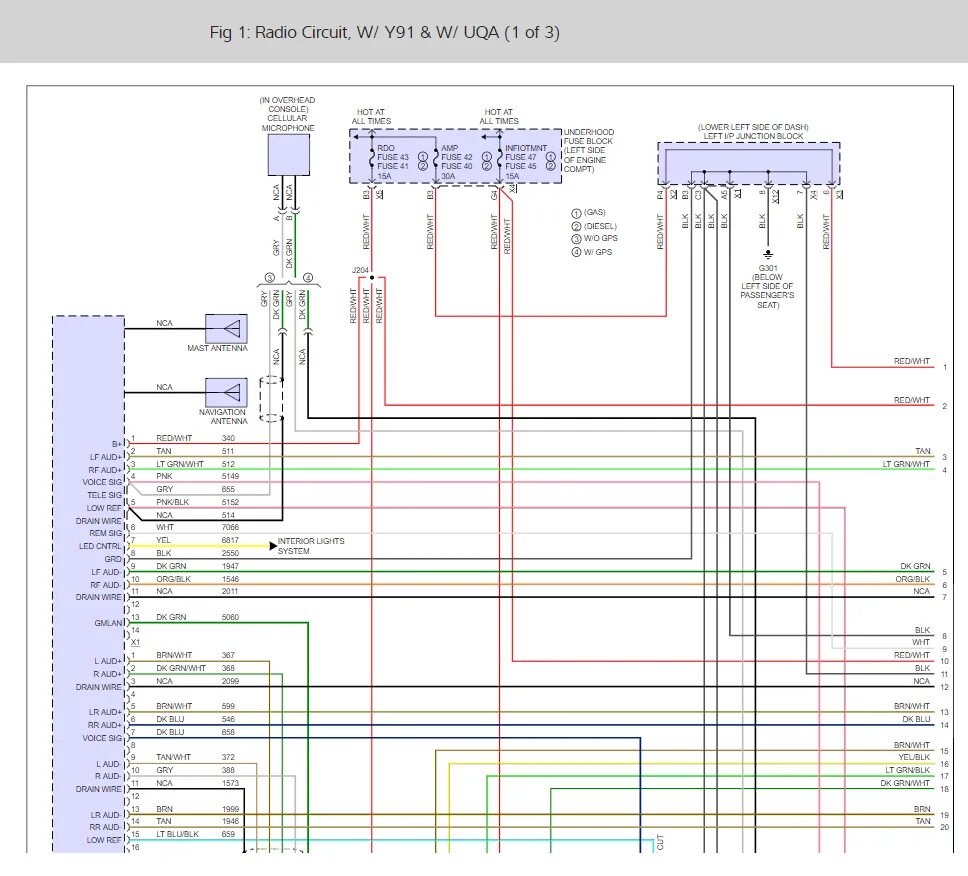Viewport: 968px width, 876px height.
Task: Click circuit number 5060 on GMLAN wire
Action: pyautogui.click(x=230, y=617)
